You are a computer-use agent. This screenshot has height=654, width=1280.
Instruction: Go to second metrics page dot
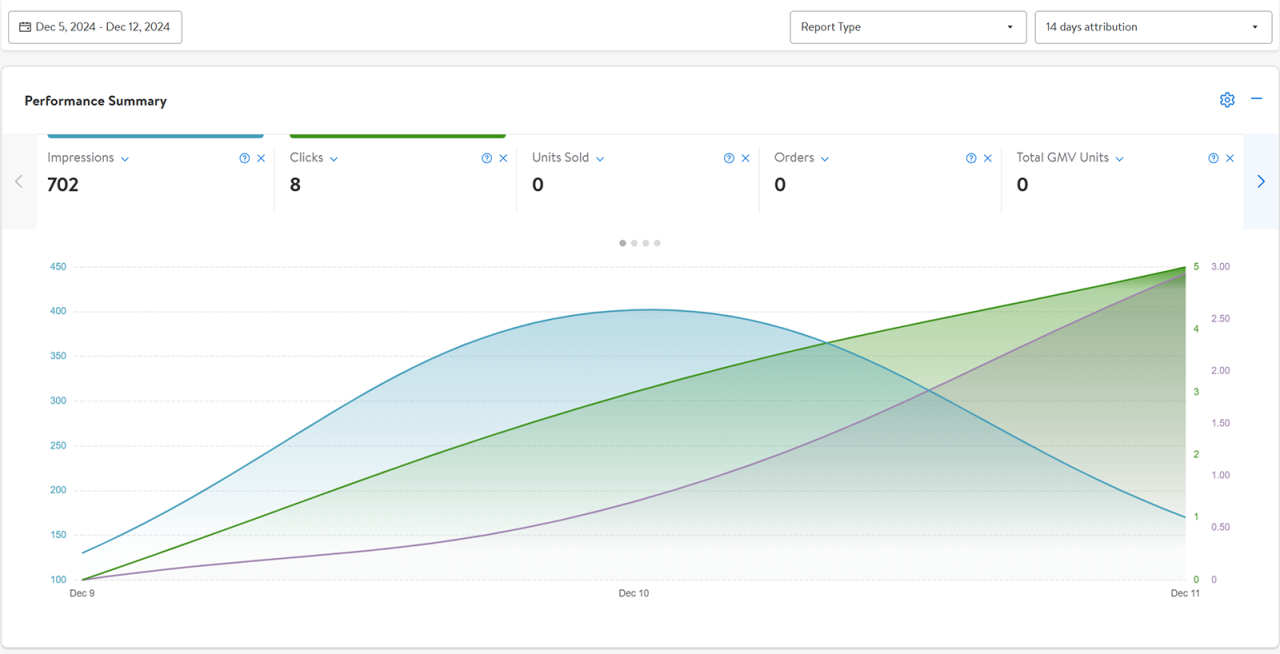634,243
